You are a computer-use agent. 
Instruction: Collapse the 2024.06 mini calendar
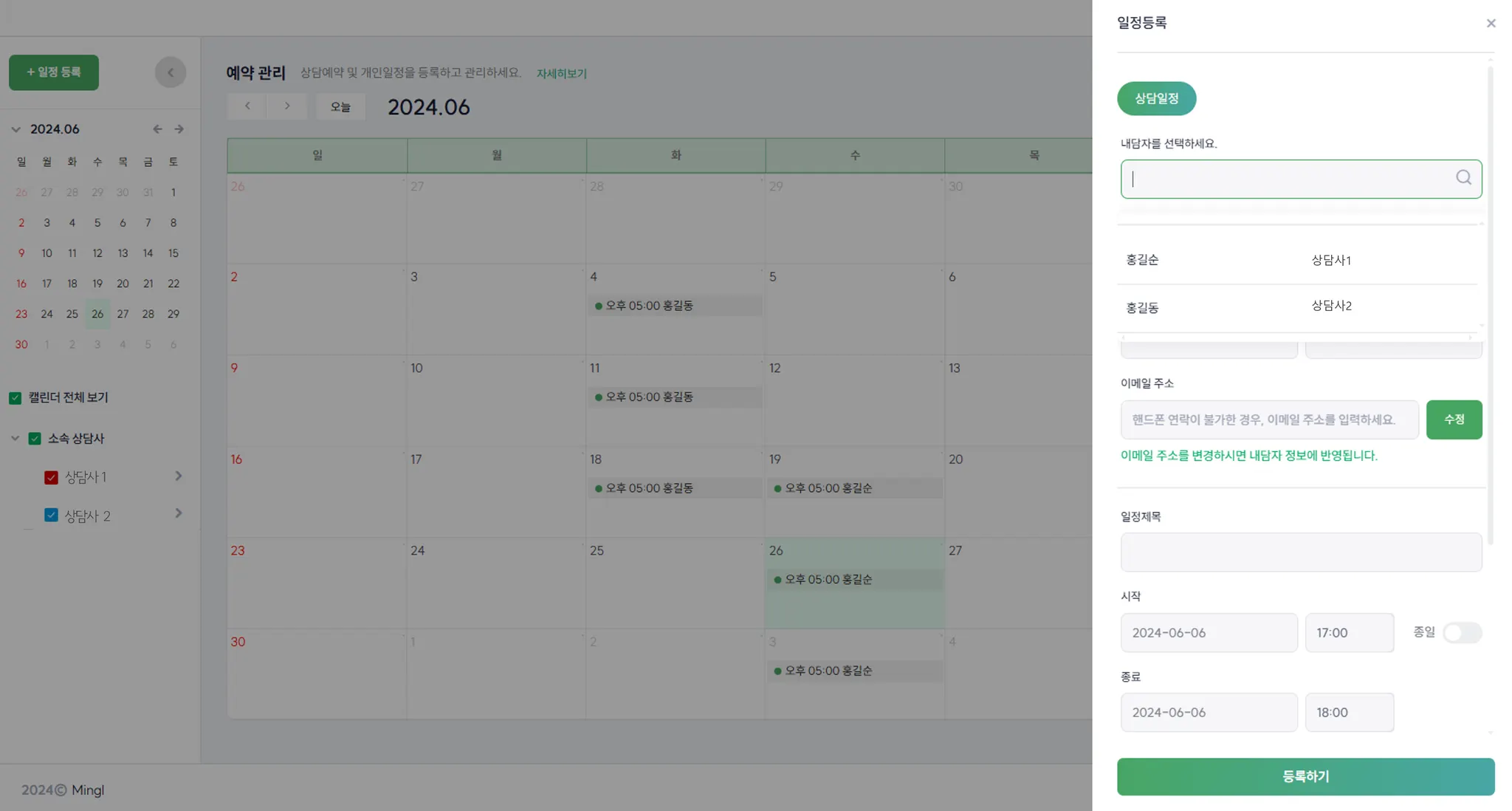pyautogui.click(x=16, y=129)
